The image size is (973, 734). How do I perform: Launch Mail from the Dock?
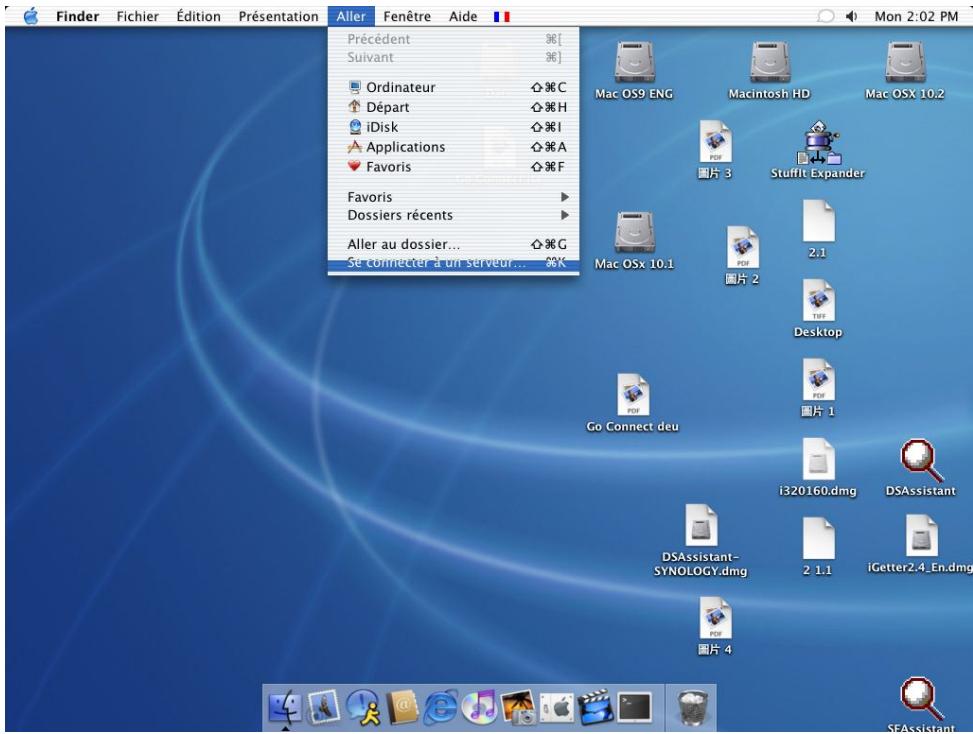coord(323,707)
